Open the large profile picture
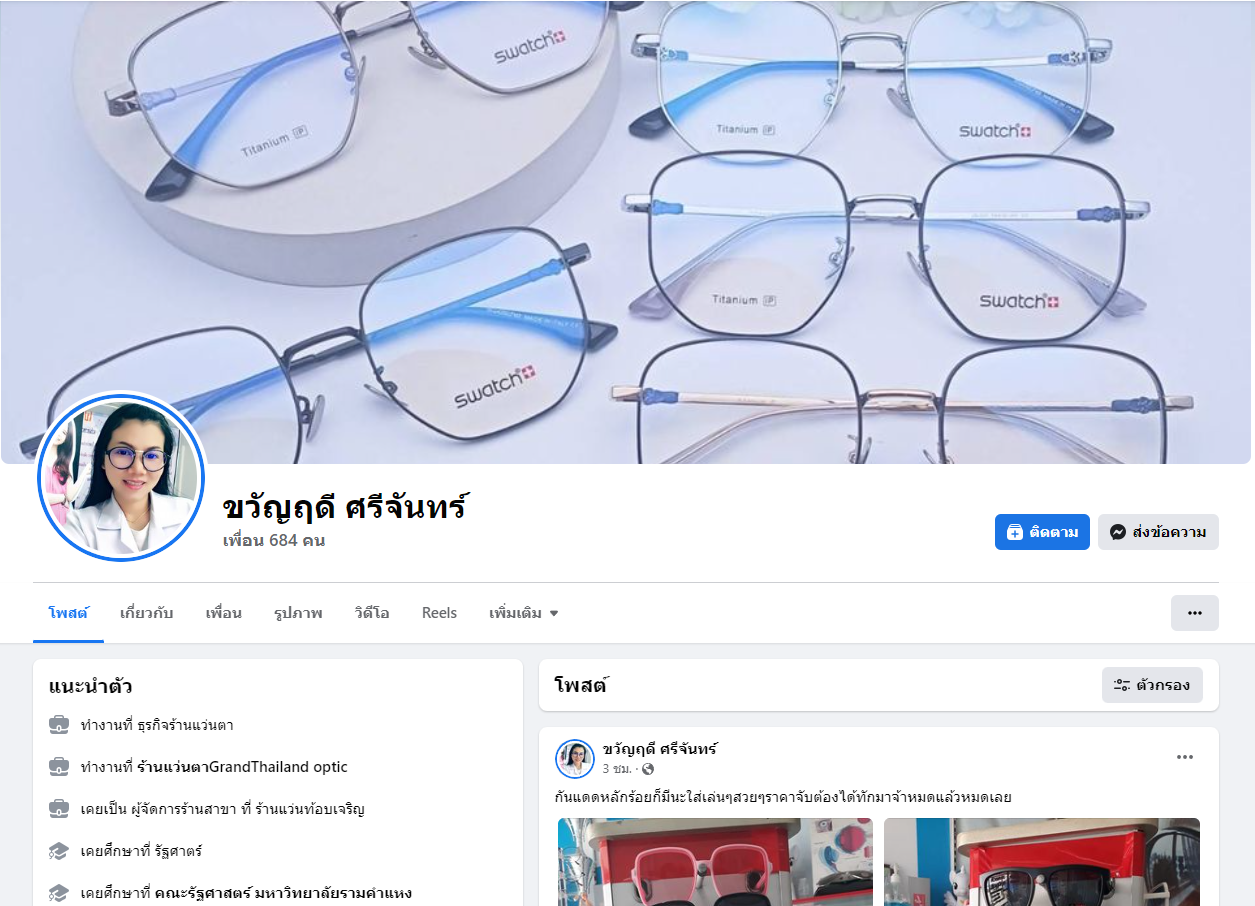 click(x=122, y=477)
